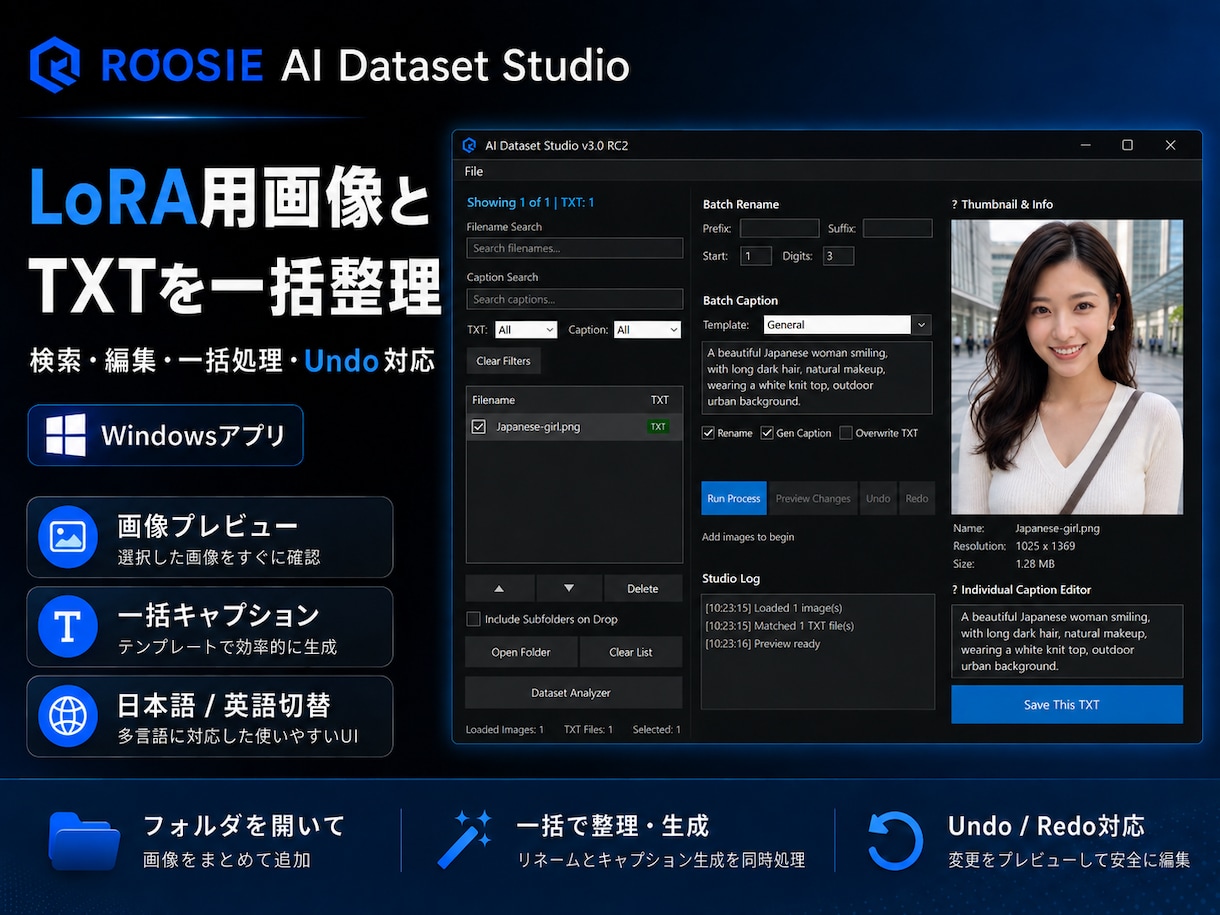Click the Individual Caption Editor text box
Viewport: 1220px width, 915px height.
1067,641
